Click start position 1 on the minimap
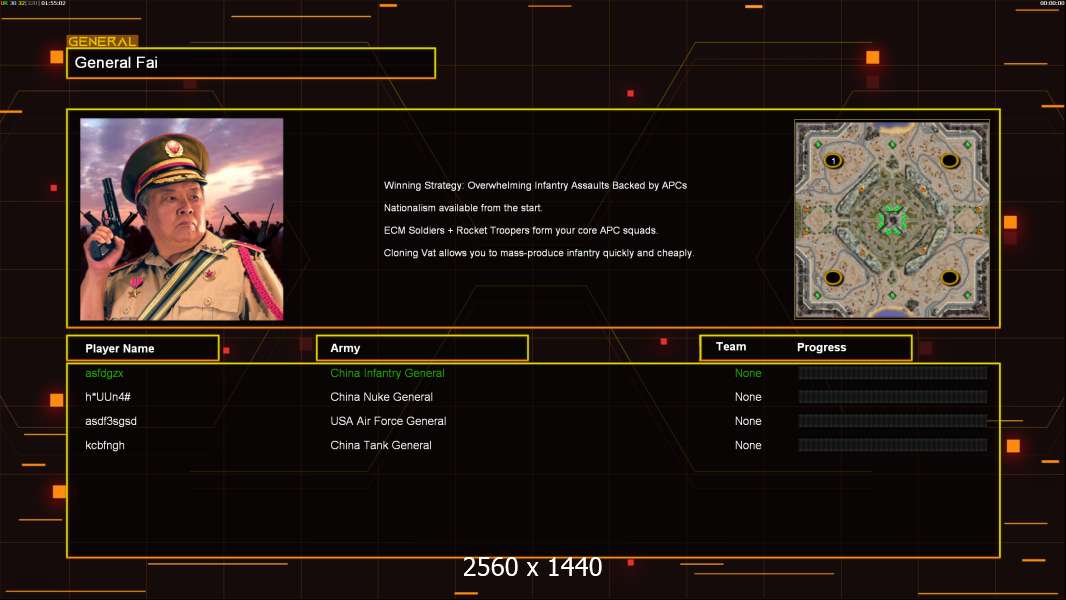This screenshot has height=600, width=1066. pos(832,160)
